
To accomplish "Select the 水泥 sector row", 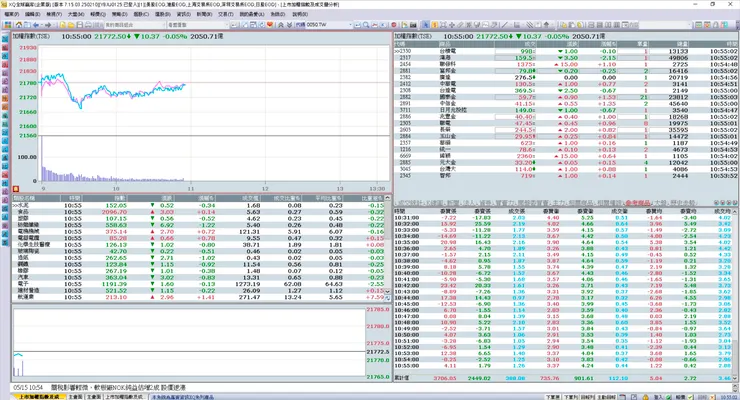I will 198,205.
